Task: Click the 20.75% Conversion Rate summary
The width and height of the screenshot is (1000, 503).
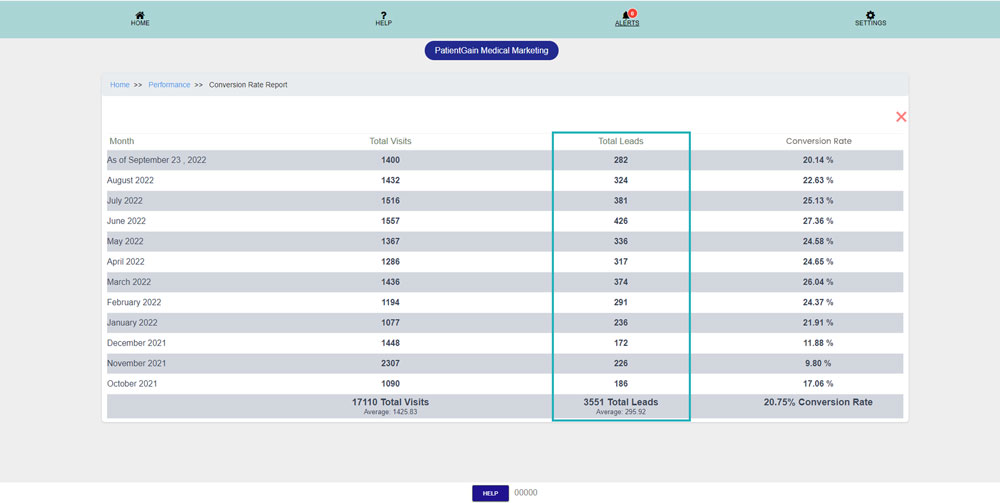Action: point(818,402)
